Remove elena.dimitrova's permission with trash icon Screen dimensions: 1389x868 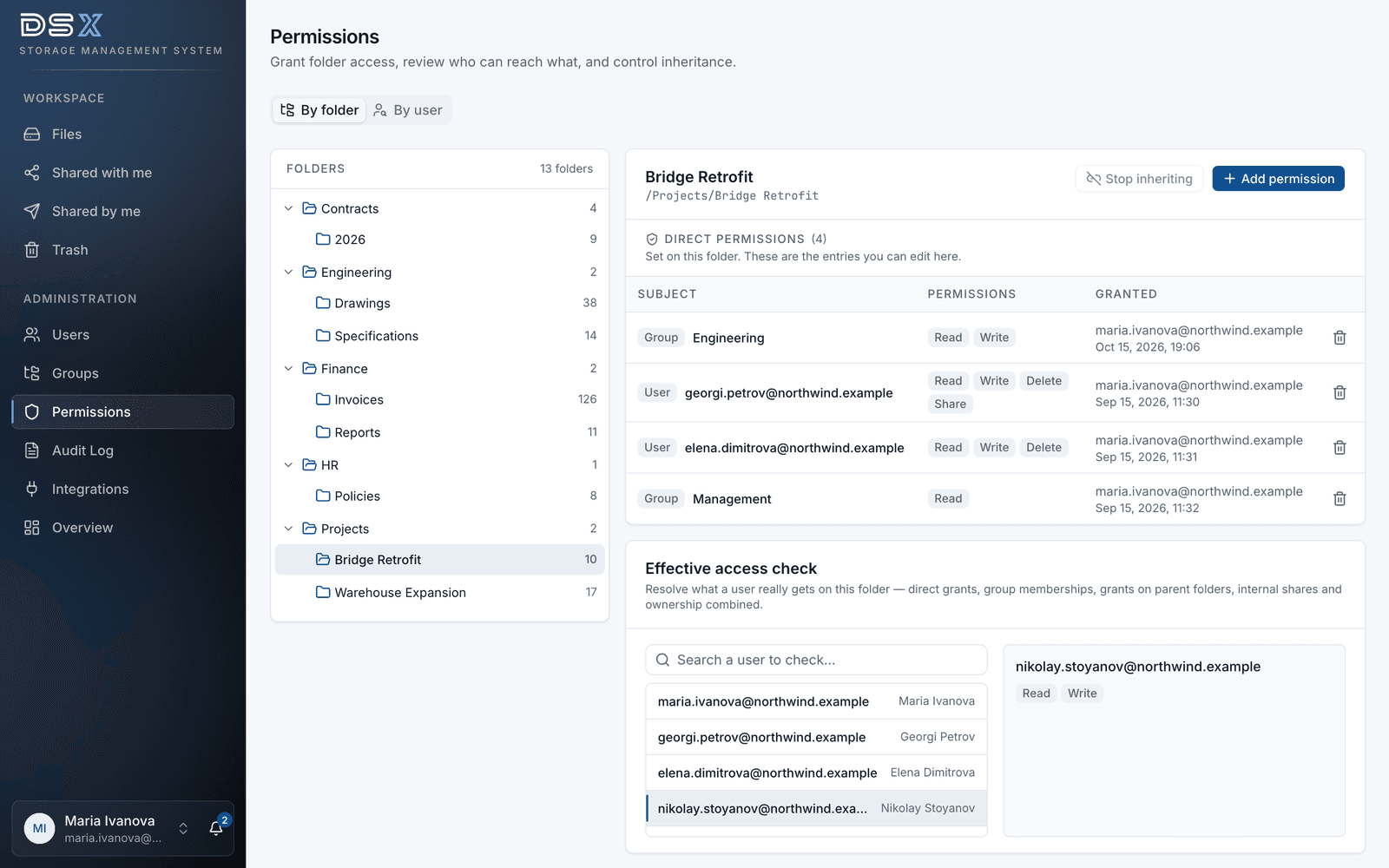(1340, 448)
